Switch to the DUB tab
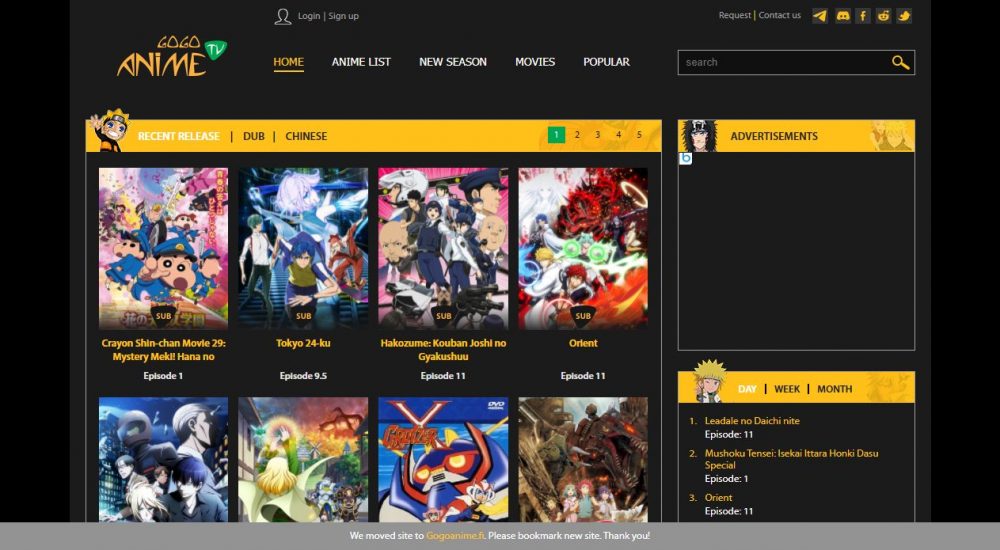The image size is (1000, 550). click(x=254, y=136)
